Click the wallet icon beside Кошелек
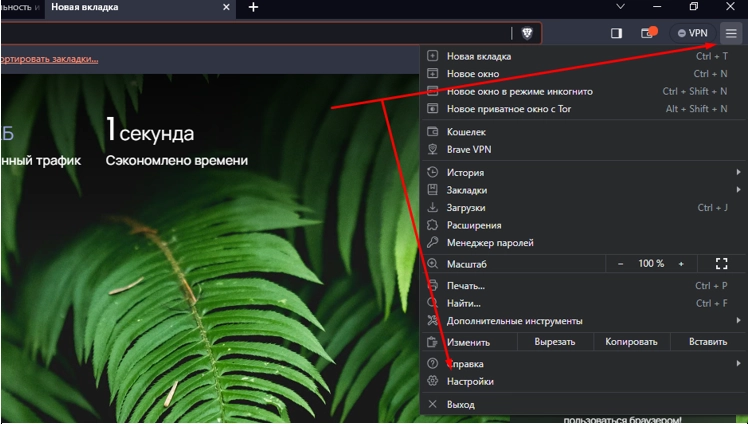Viewport: 748px width, 424px height. [x=432, y=132]
